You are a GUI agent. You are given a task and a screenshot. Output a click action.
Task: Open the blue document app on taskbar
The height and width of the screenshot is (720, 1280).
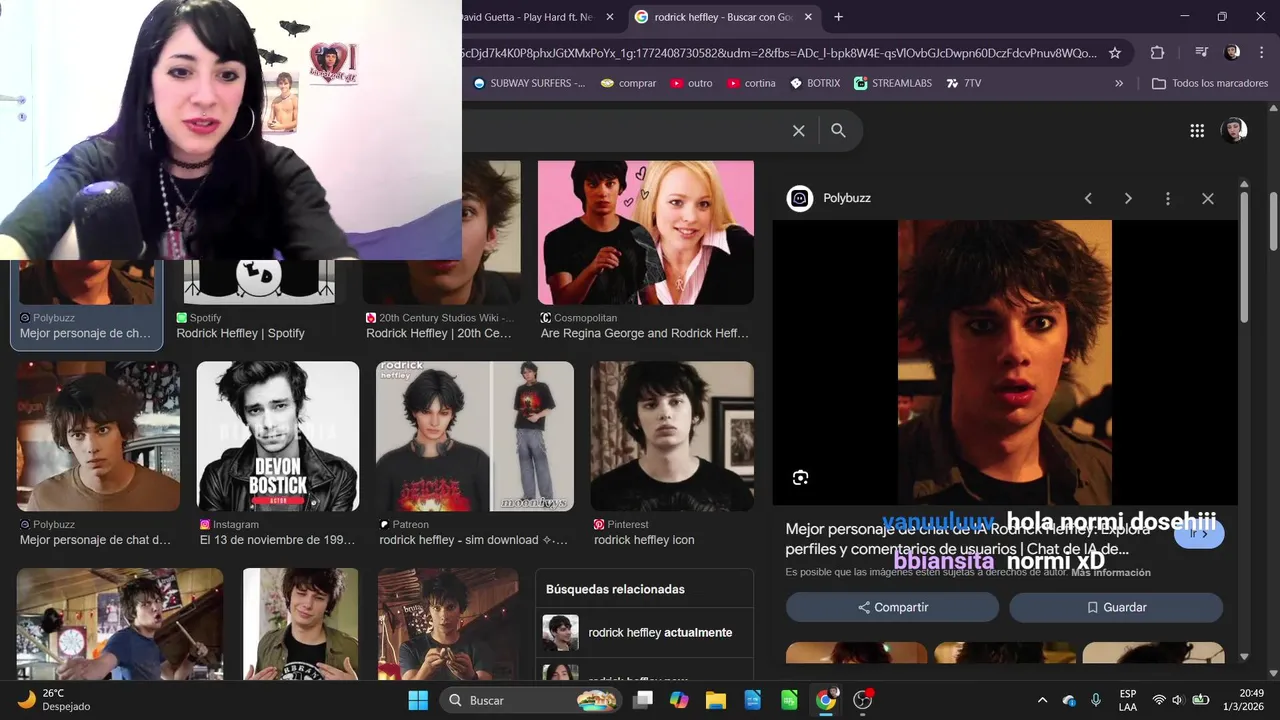click(753, 700)
